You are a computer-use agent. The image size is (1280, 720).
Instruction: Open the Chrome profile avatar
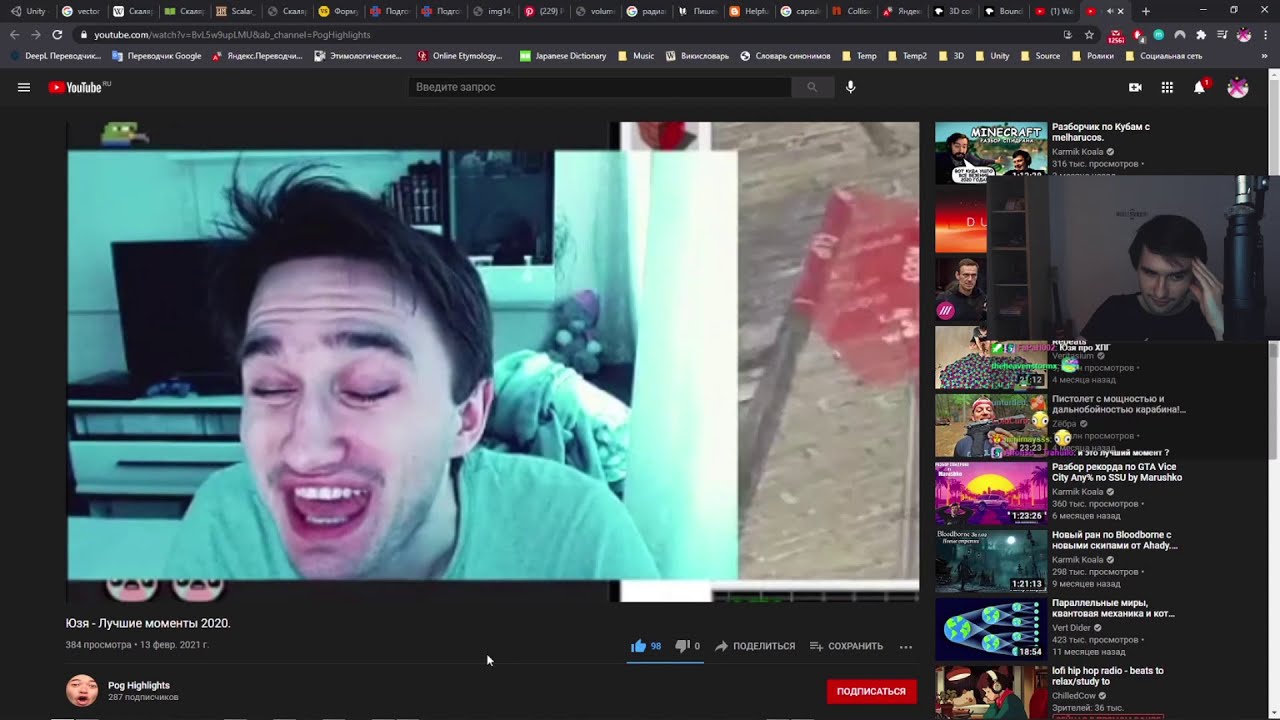pyautogui.click(x=1244, y=34)
